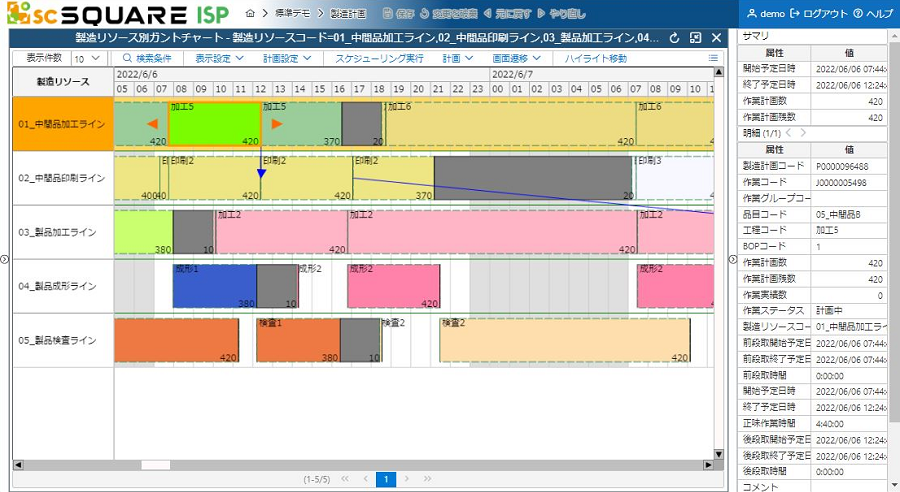Expand the left side panel handle

click(x=4, y=260)
